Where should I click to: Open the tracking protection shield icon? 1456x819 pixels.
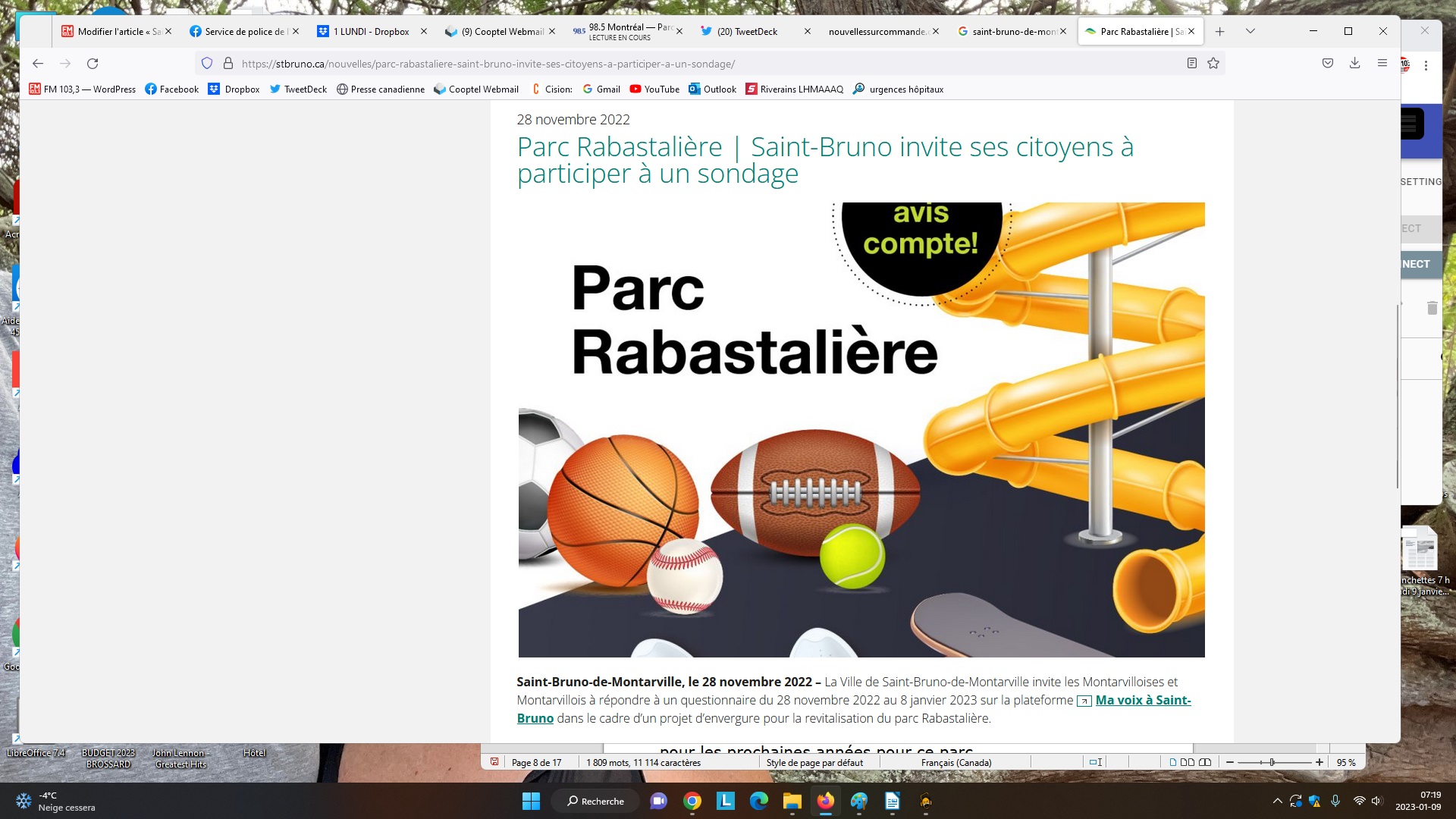(207, 64)
